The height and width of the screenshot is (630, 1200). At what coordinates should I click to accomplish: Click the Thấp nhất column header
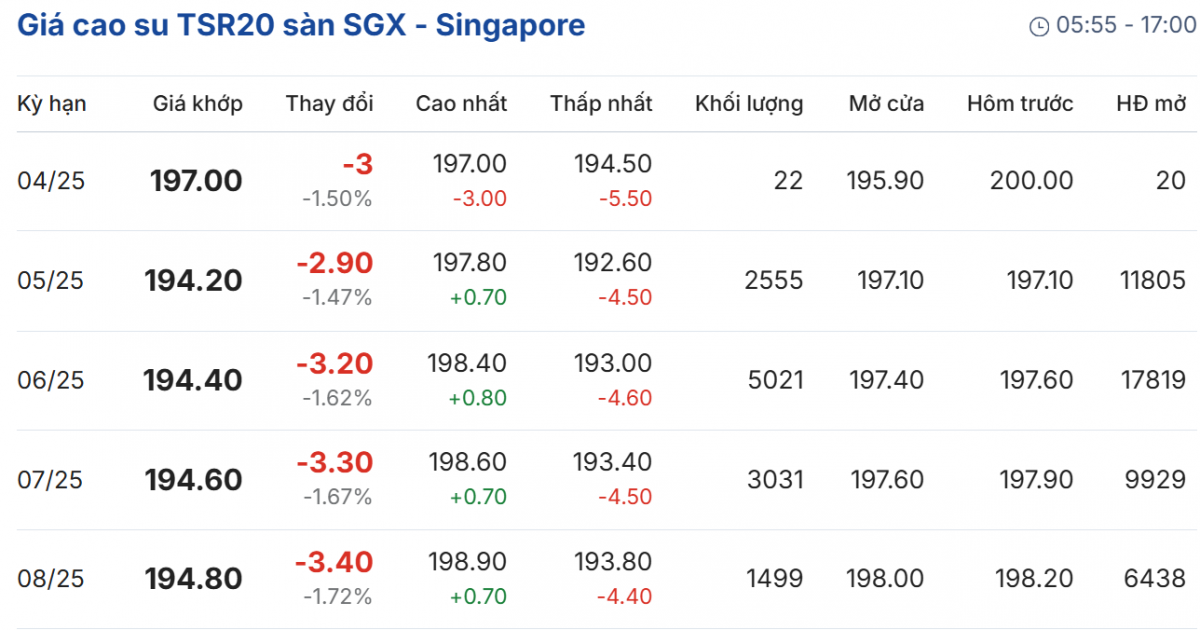(x=600, y=103)
